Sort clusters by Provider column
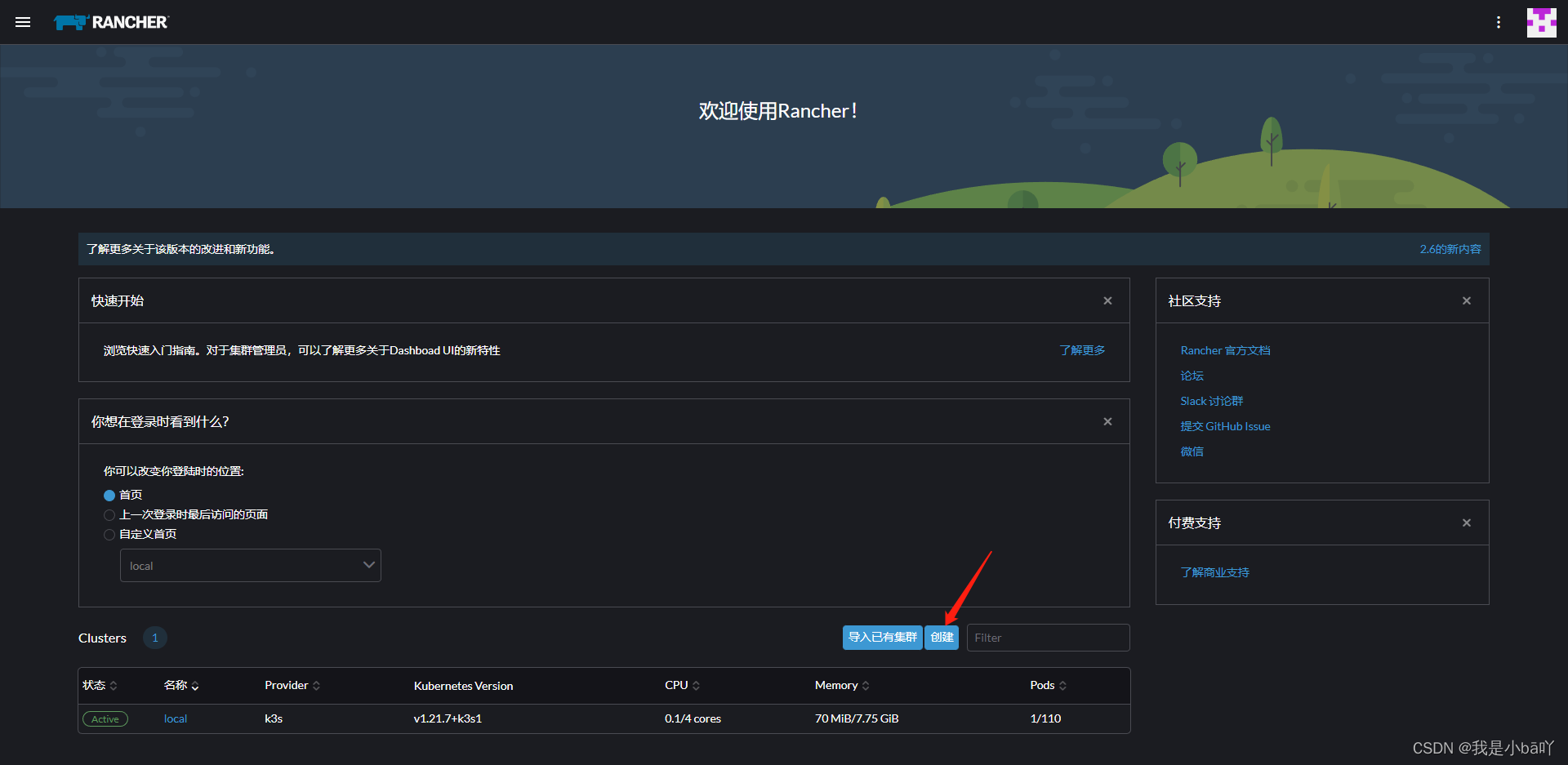 292,685
